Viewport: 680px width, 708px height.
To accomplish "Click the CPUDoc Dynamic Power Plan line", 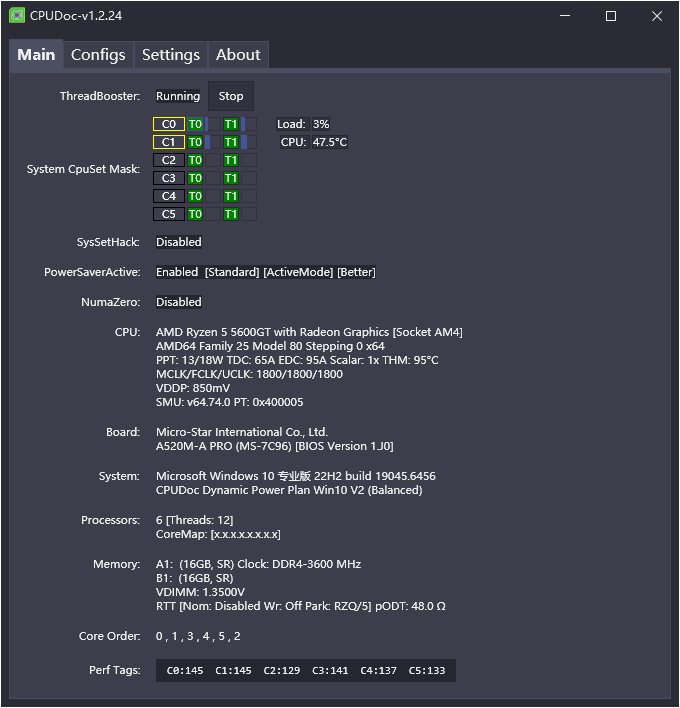I will pyautogui.click(x=289, y=490).
